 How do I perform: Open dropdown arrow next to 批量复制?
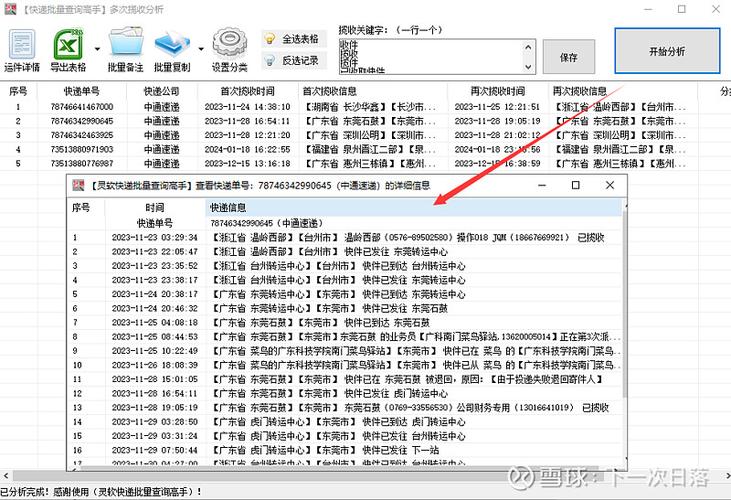point(201,49)
